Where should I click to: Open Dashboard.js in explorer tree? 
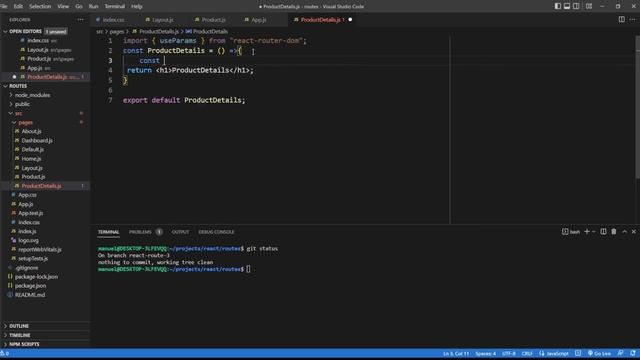[x=37, y=140]
